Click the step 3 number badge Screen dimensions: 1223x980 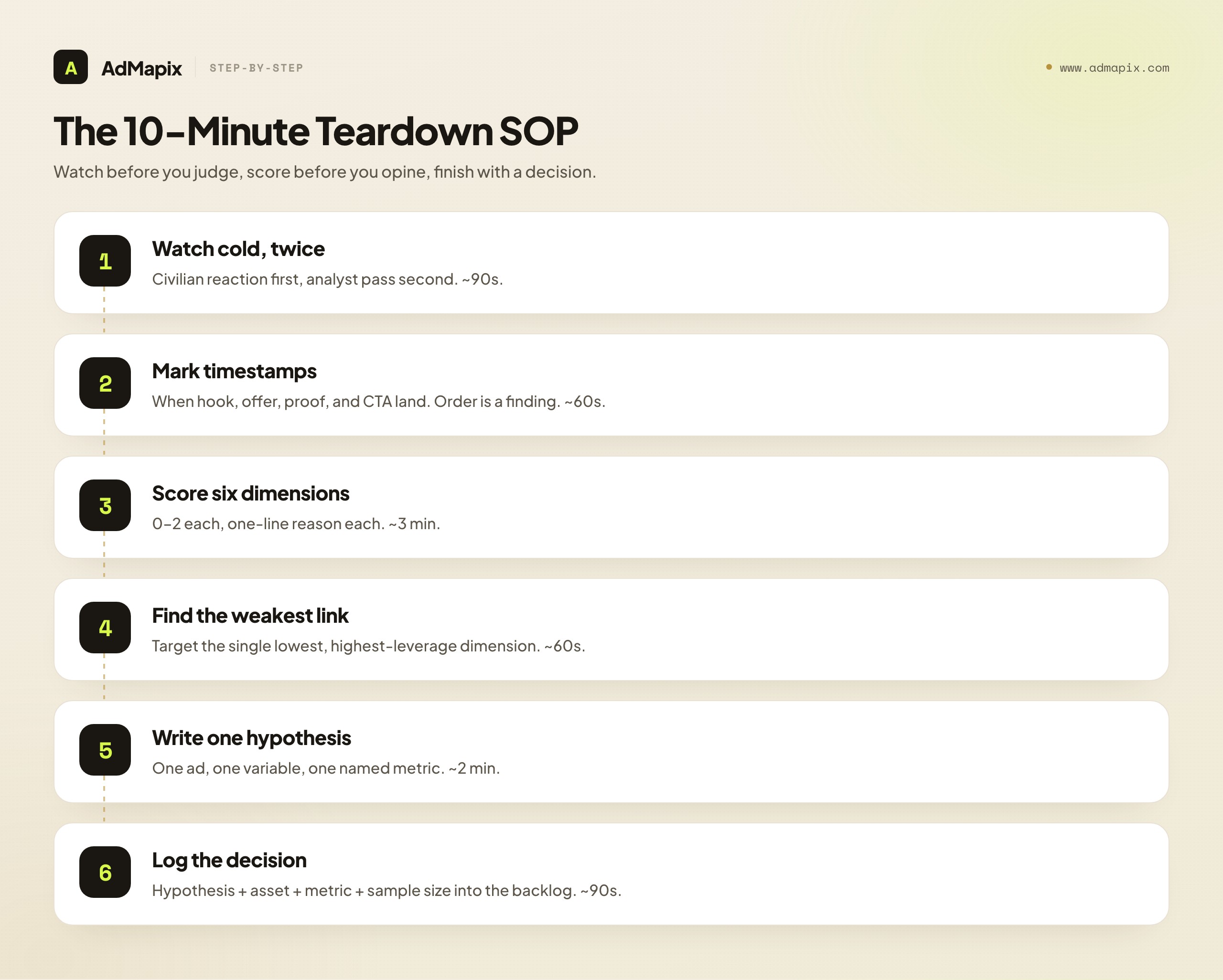coord(105,505)
